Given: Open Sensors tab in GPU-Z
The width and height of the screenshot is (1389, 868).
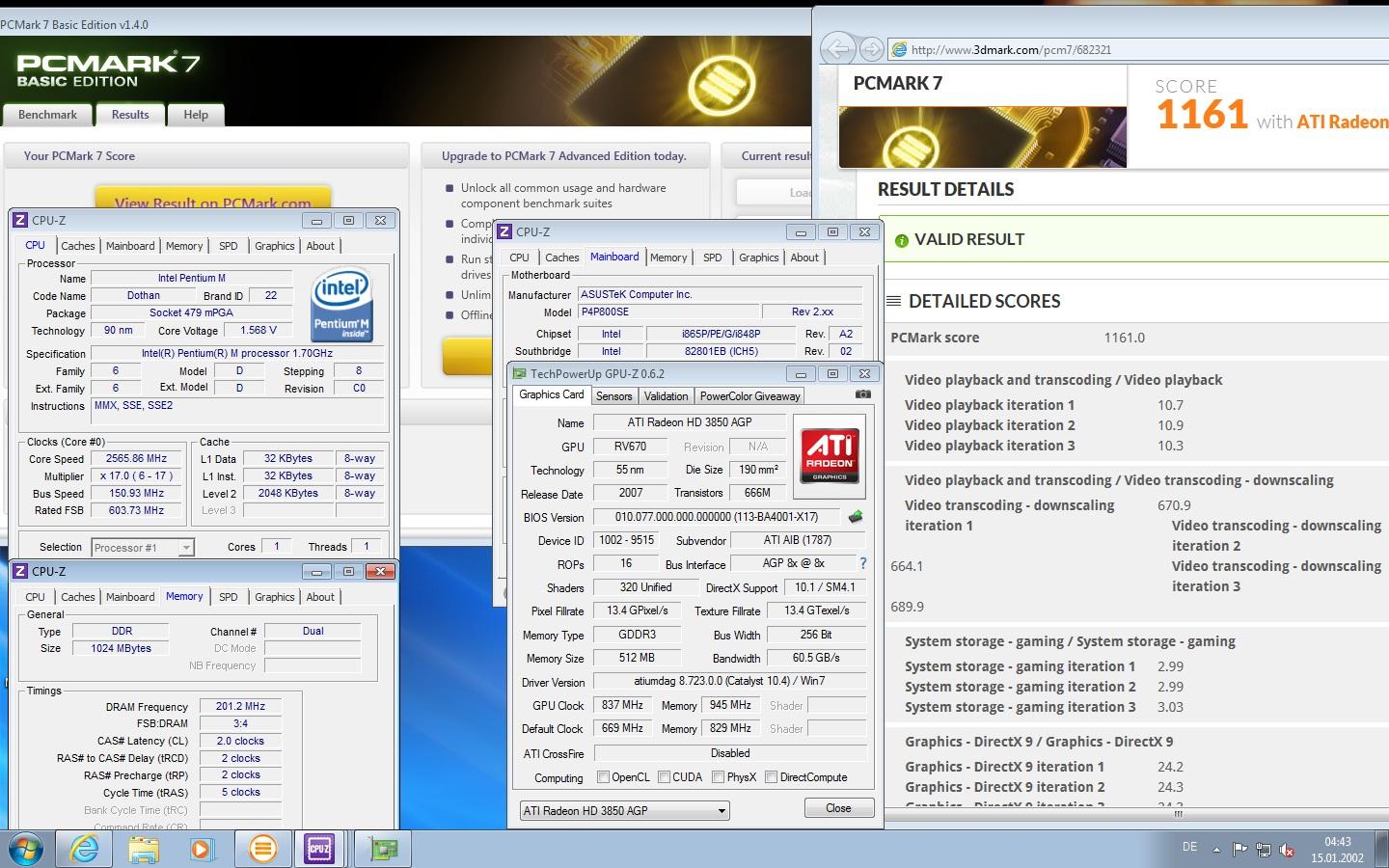Looking at the screenshot, I should [613, 396].
